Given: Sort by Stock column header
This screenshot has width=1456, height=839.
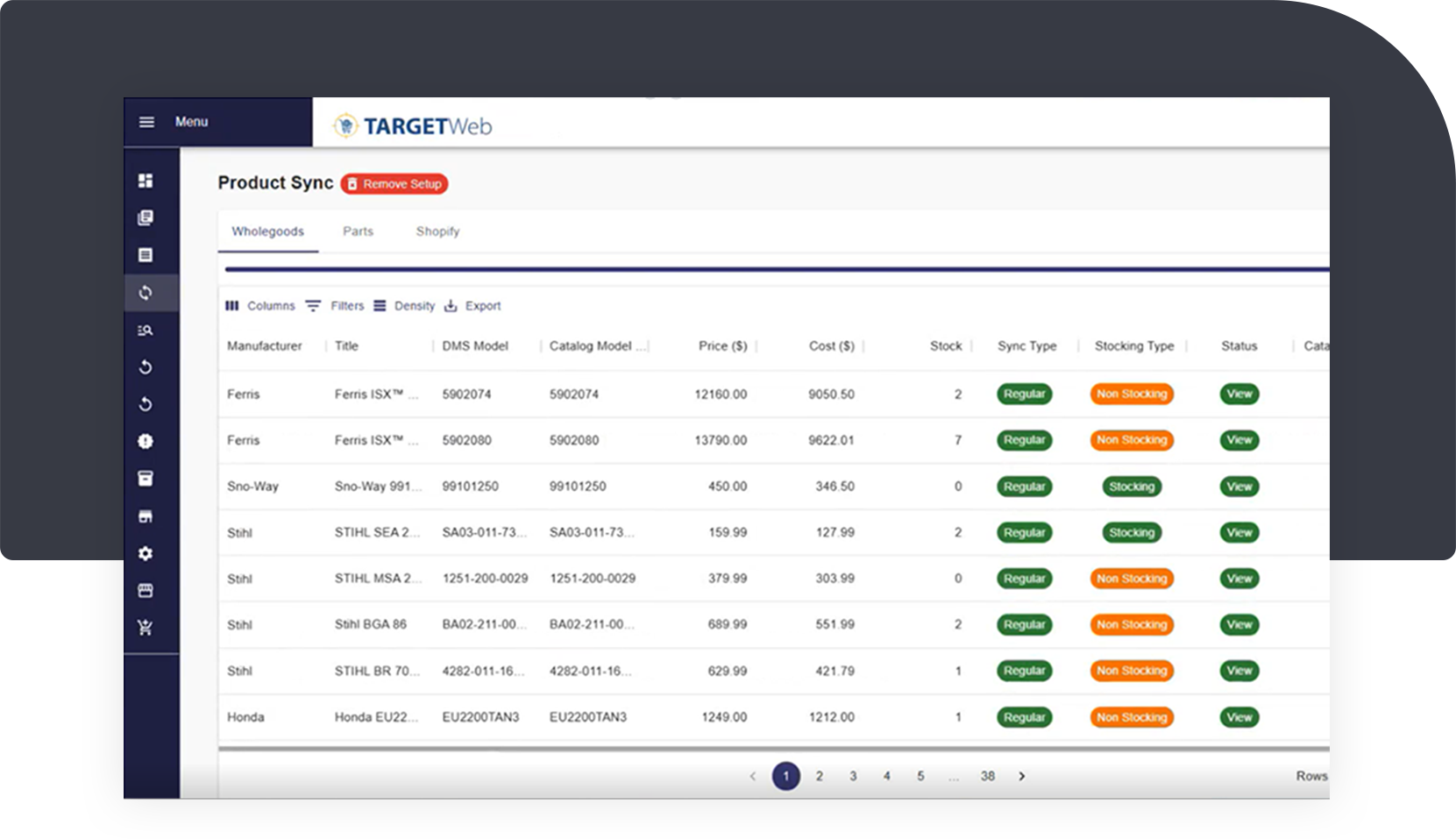Looking at the screenshot, I should pos(946,346).
